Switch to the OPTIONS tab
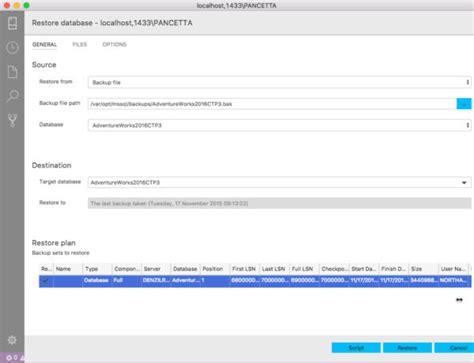 [114, 44]
